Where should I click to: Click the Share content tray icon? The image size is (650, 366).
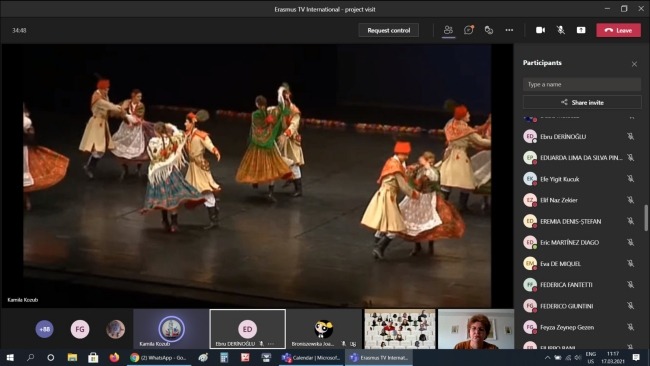point(581,30)
